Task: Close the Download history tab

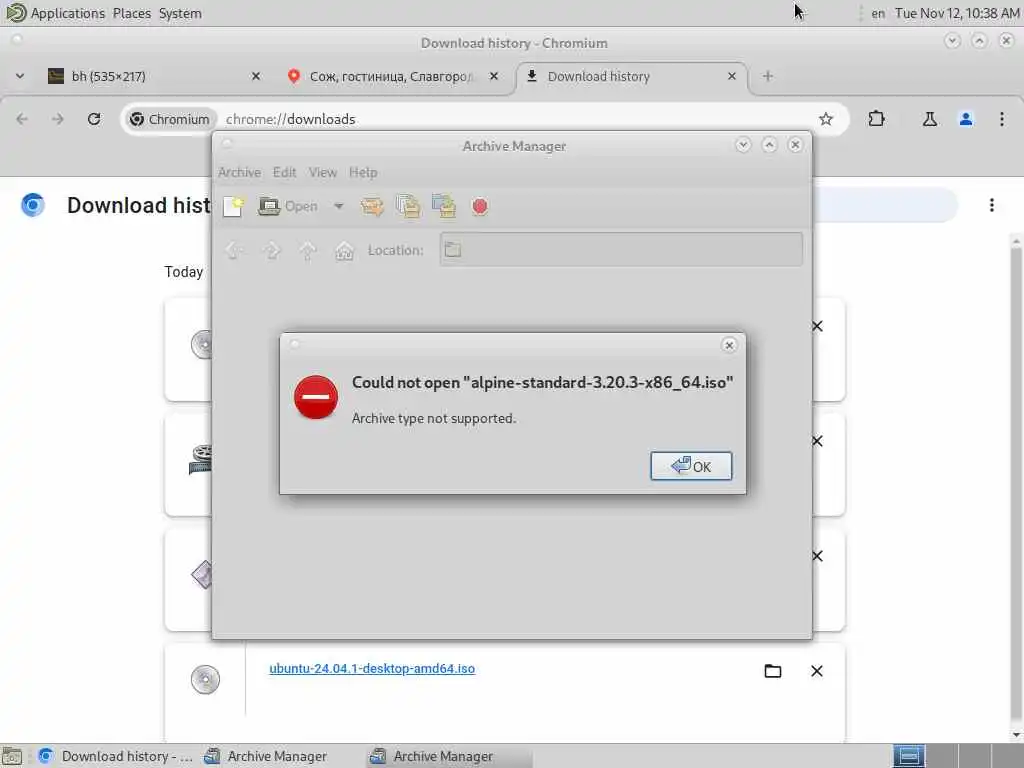Action: point(732,76)
